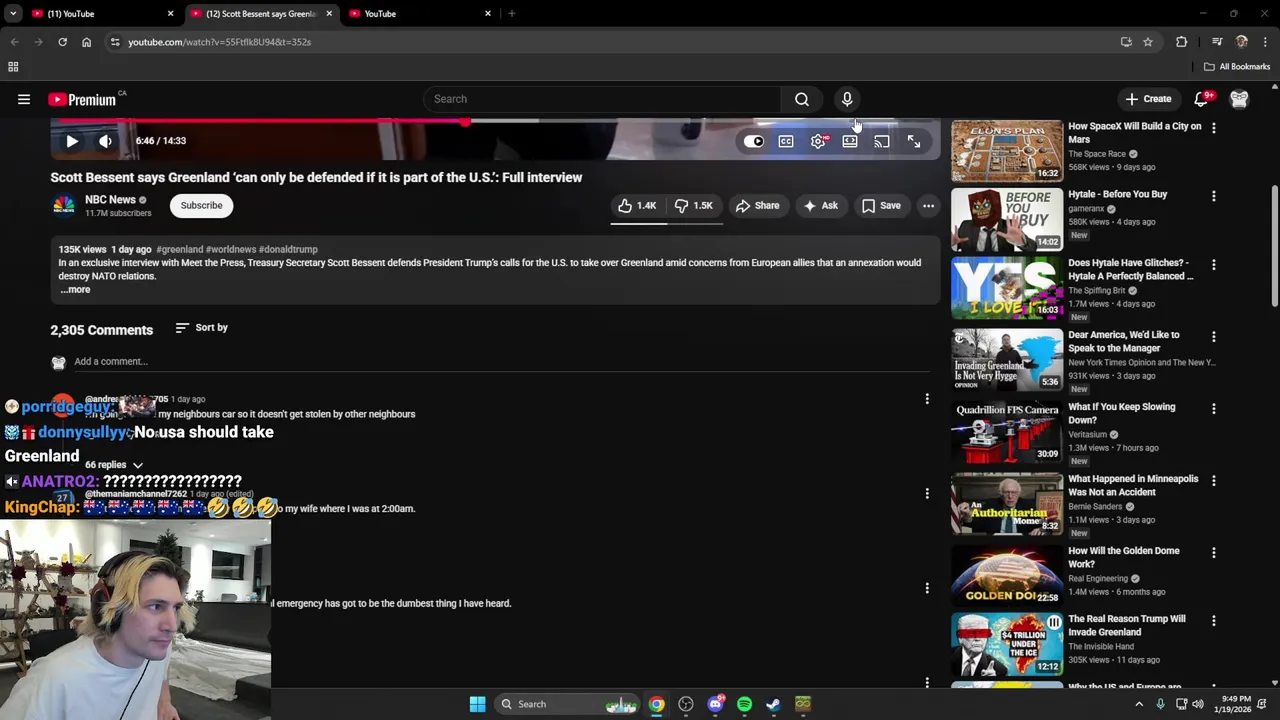Switch to the third YouTube tab
This screenshot has height=720, width=1280.
(420, 14)
